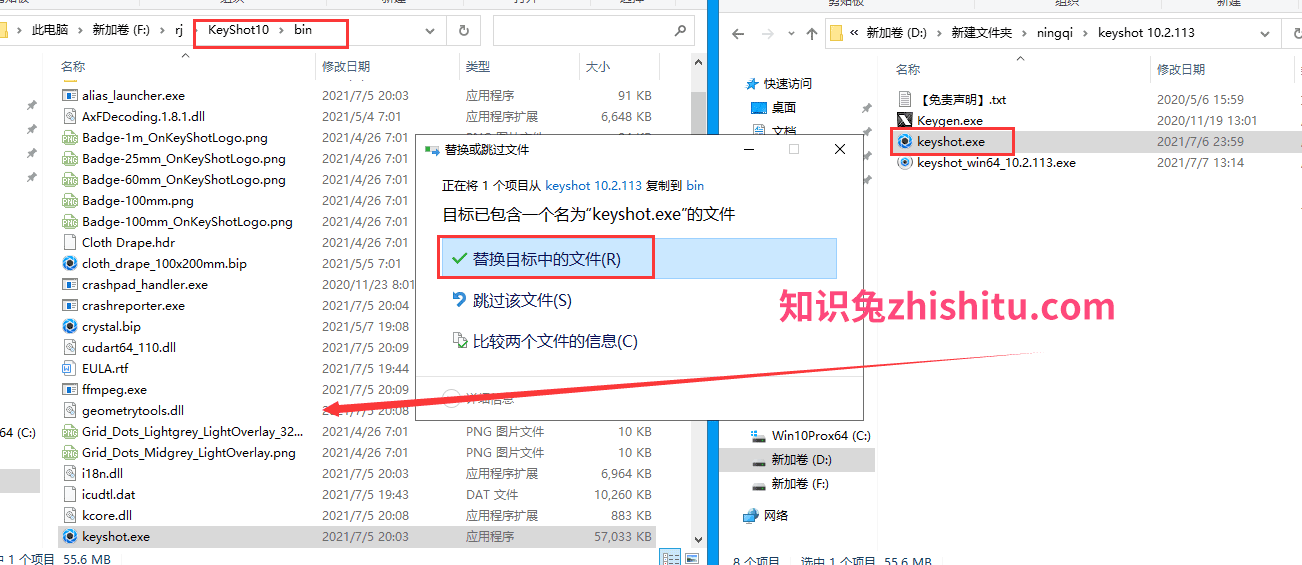This screenshot has height=565, width=1302.
Task: Select icudtl.dat file icon
Action: pos(70,495)
